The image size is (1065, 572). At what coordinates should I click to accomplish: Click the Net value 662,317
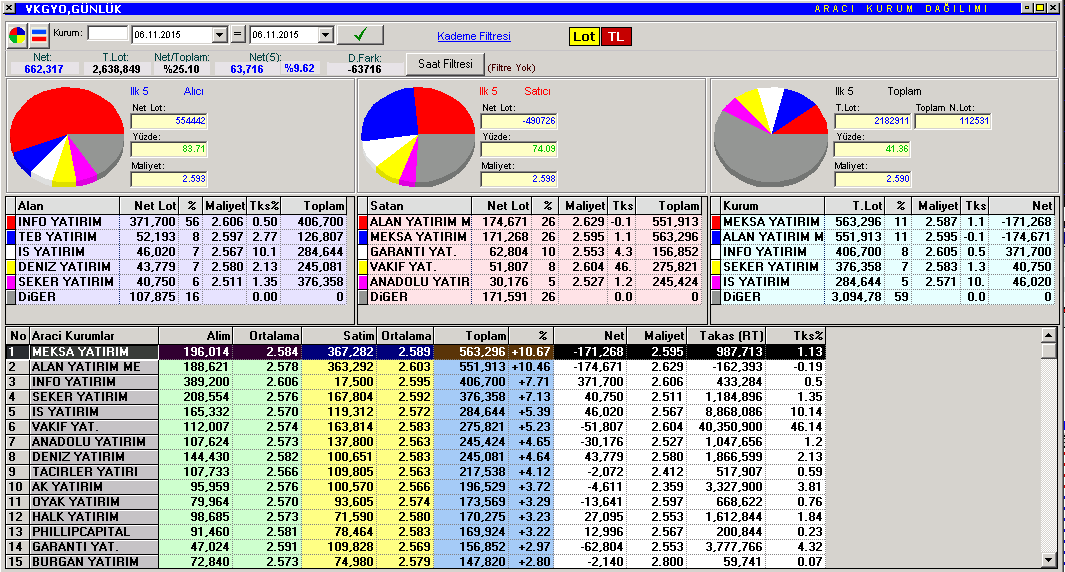(43, 69)
